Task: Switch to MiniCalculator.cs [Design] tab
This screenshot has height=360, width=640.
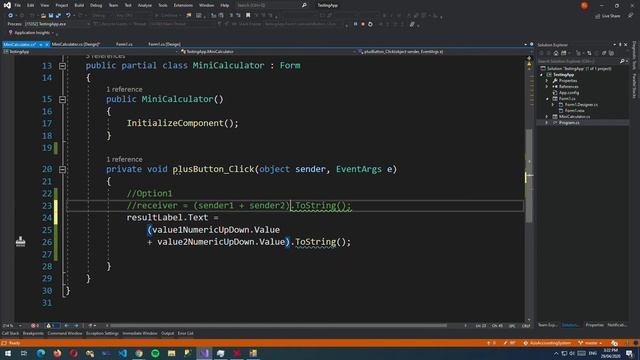Action: tap(76, 44)
